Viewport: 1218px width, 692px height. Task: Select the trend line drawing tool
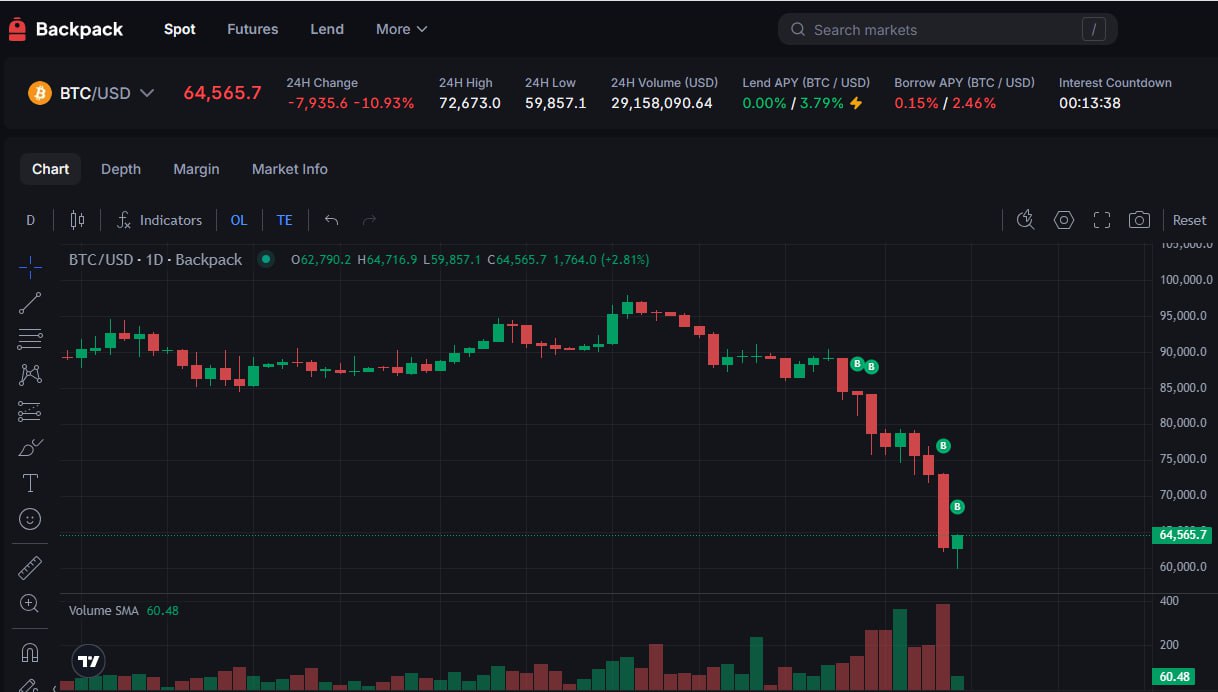pos(30,303)
